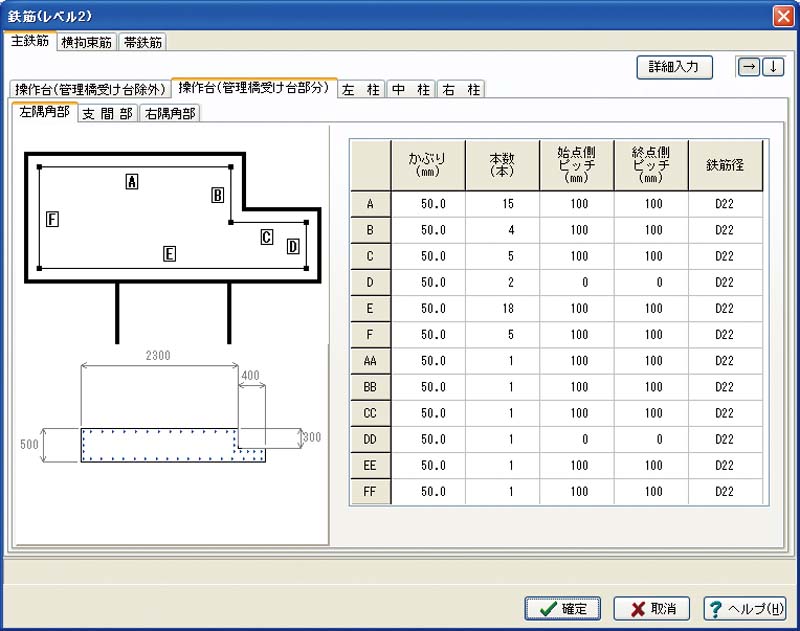Image resolution: width=800 pixels, height=631 pixels.
Task: Select row A 鉄筋径 cell D22
Action: [x=726, y=204]
